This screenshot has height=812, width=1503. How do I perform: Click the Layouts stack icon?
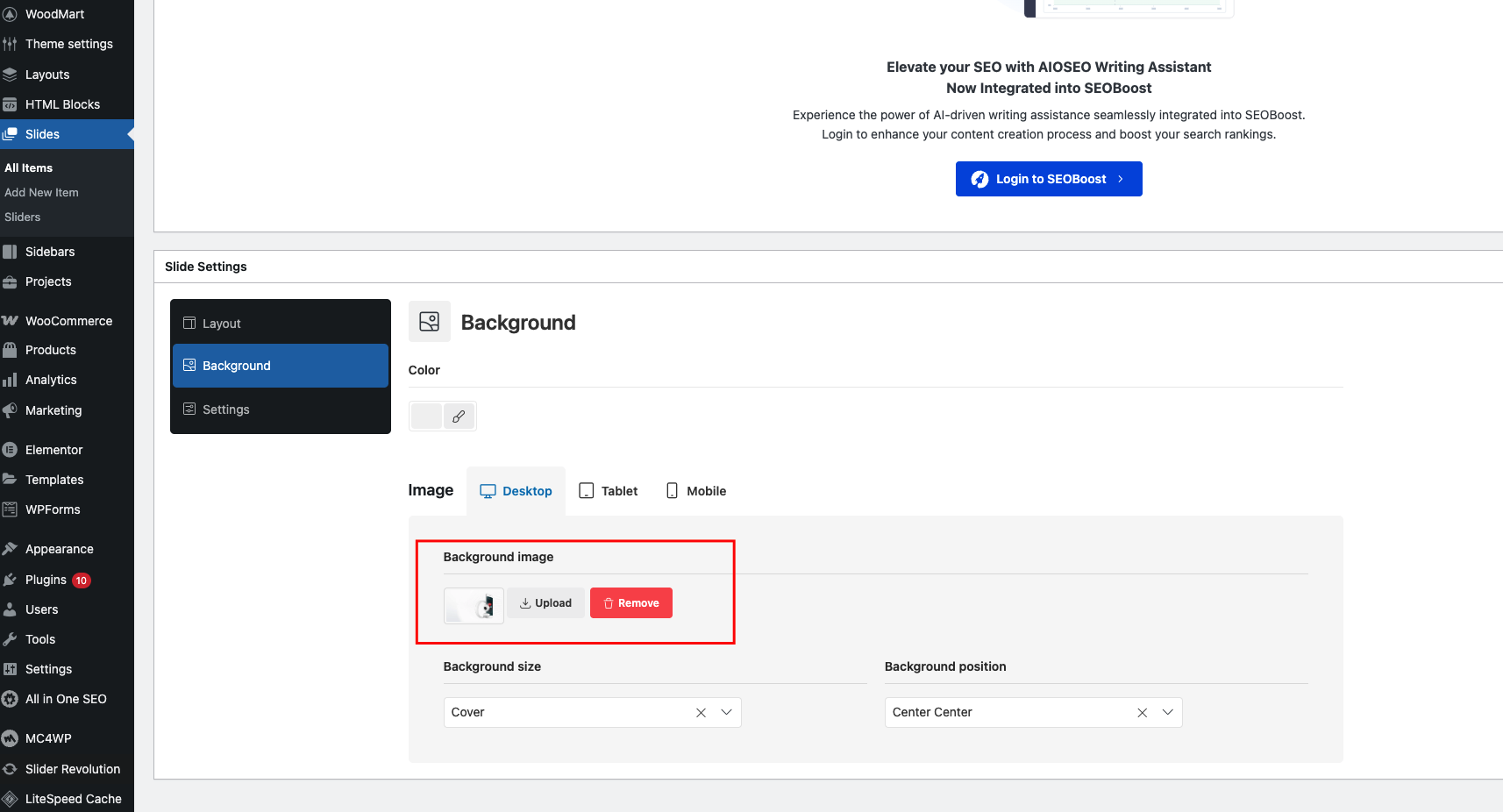10,75
